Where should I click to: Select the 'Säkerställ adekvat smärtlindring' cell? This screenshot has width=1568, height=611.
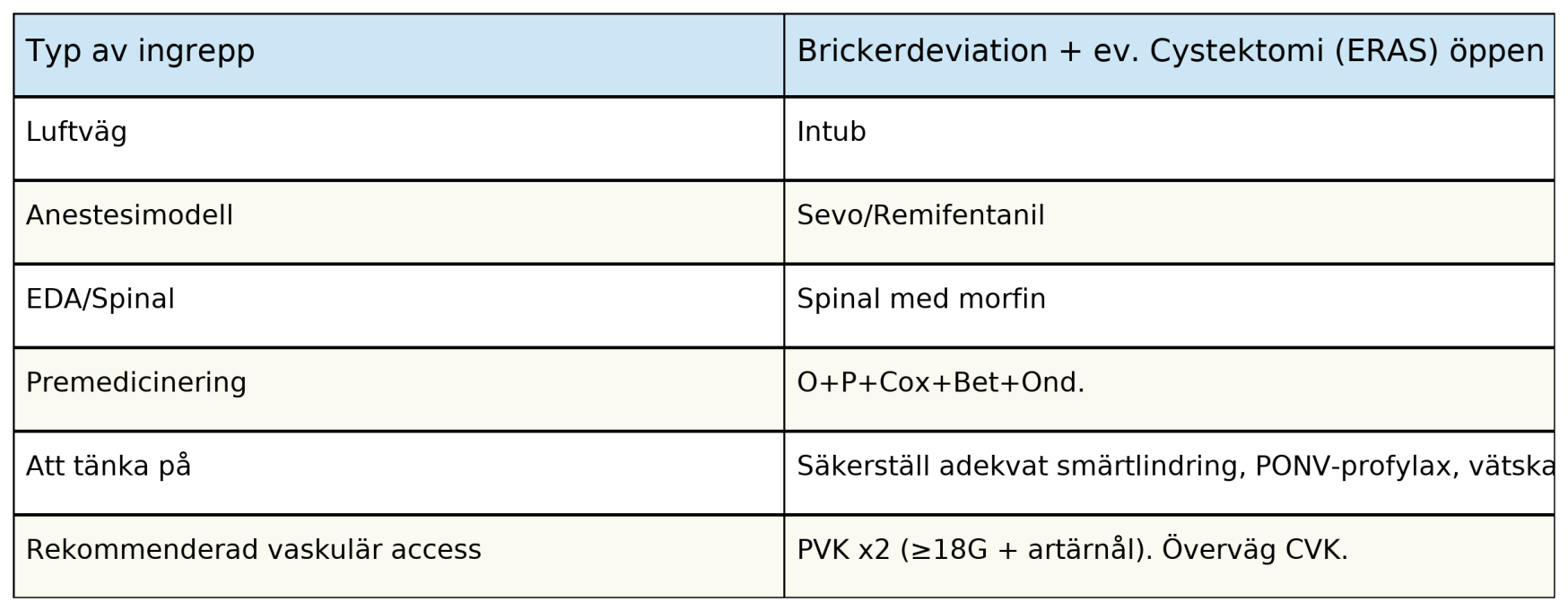[x=1014, y=467]
